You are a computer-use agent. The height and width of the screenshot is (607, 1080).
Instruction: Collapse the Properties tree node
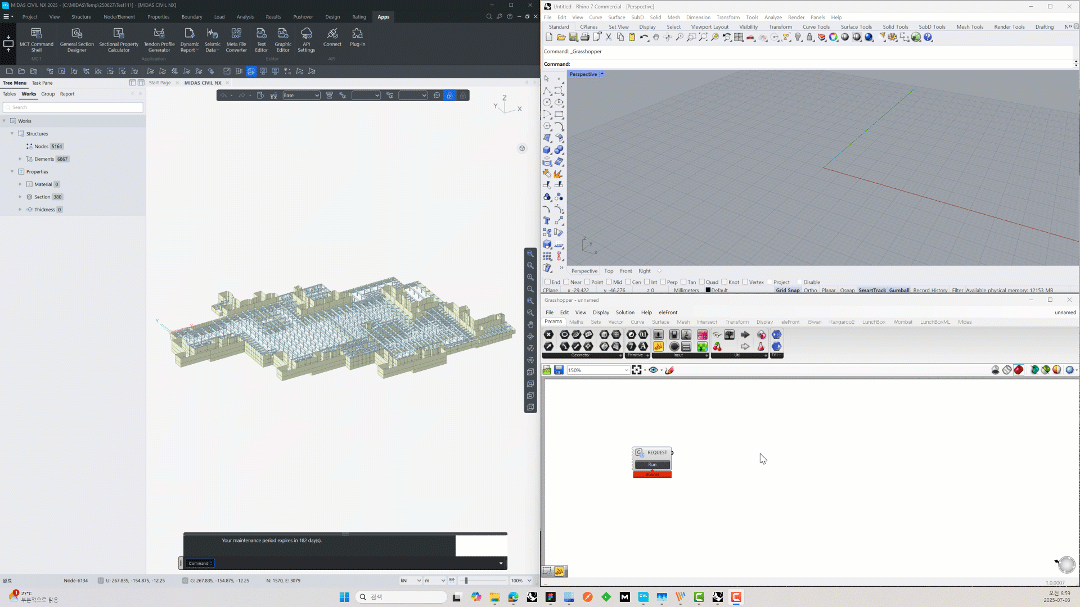(12, 172)
